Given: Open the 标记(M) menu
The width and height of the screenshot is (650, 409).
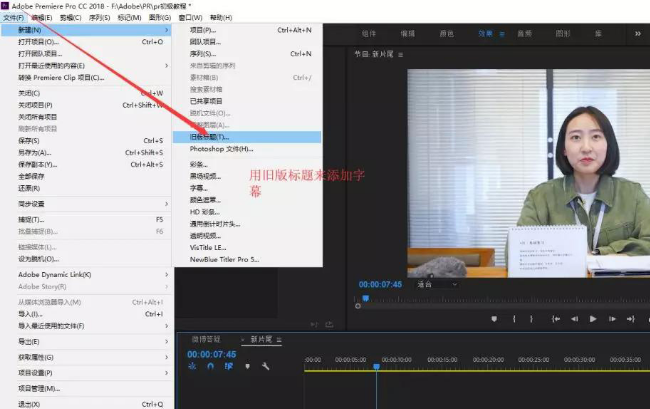Looking at the screenshot, I should [x=129, y=17].
